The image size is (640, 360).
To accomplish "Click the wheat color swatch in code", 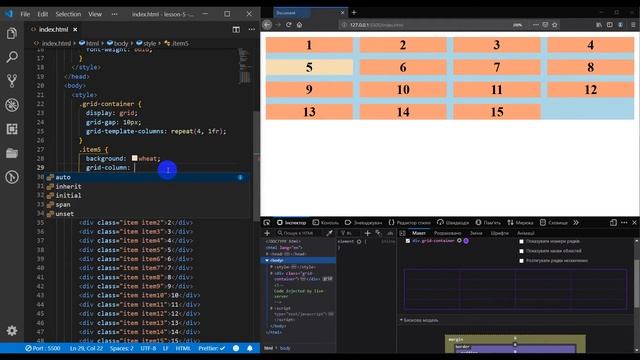I will click(134, 158).
